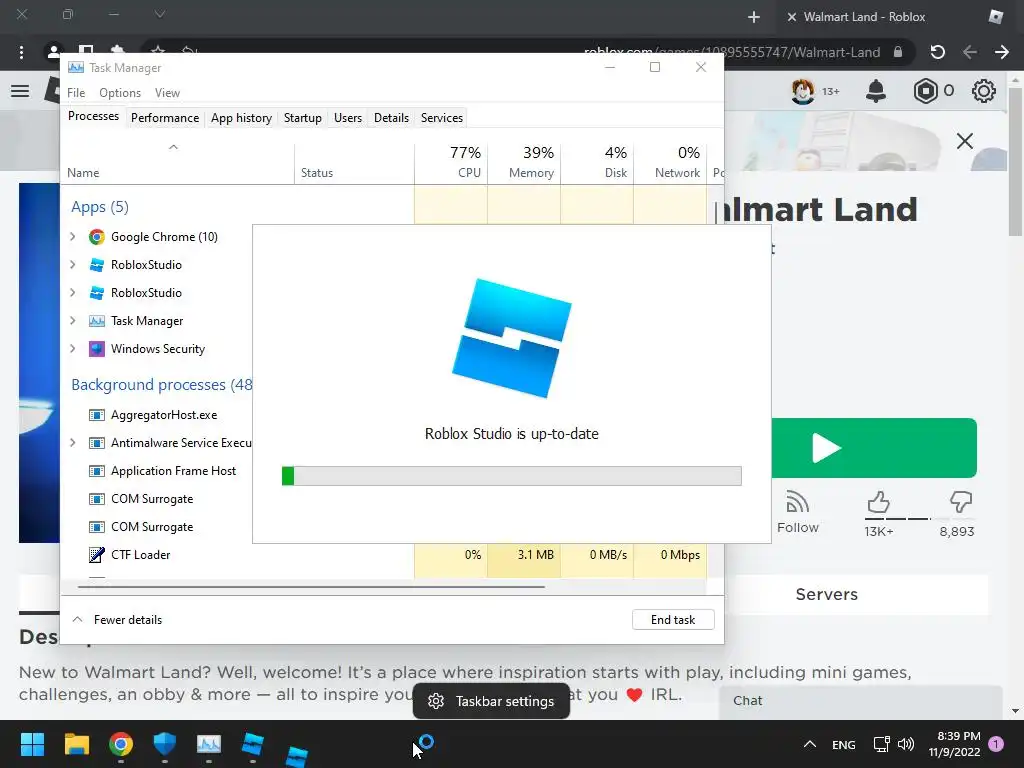Open Taskbar settings popup
The image size is (1024, 768).
click(491, 701)
